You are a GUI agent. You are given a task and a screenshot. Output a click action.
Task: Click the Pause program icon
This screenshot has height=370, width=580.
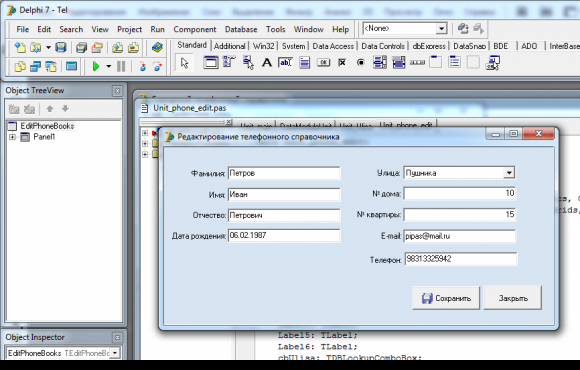[x=121, y=67]
